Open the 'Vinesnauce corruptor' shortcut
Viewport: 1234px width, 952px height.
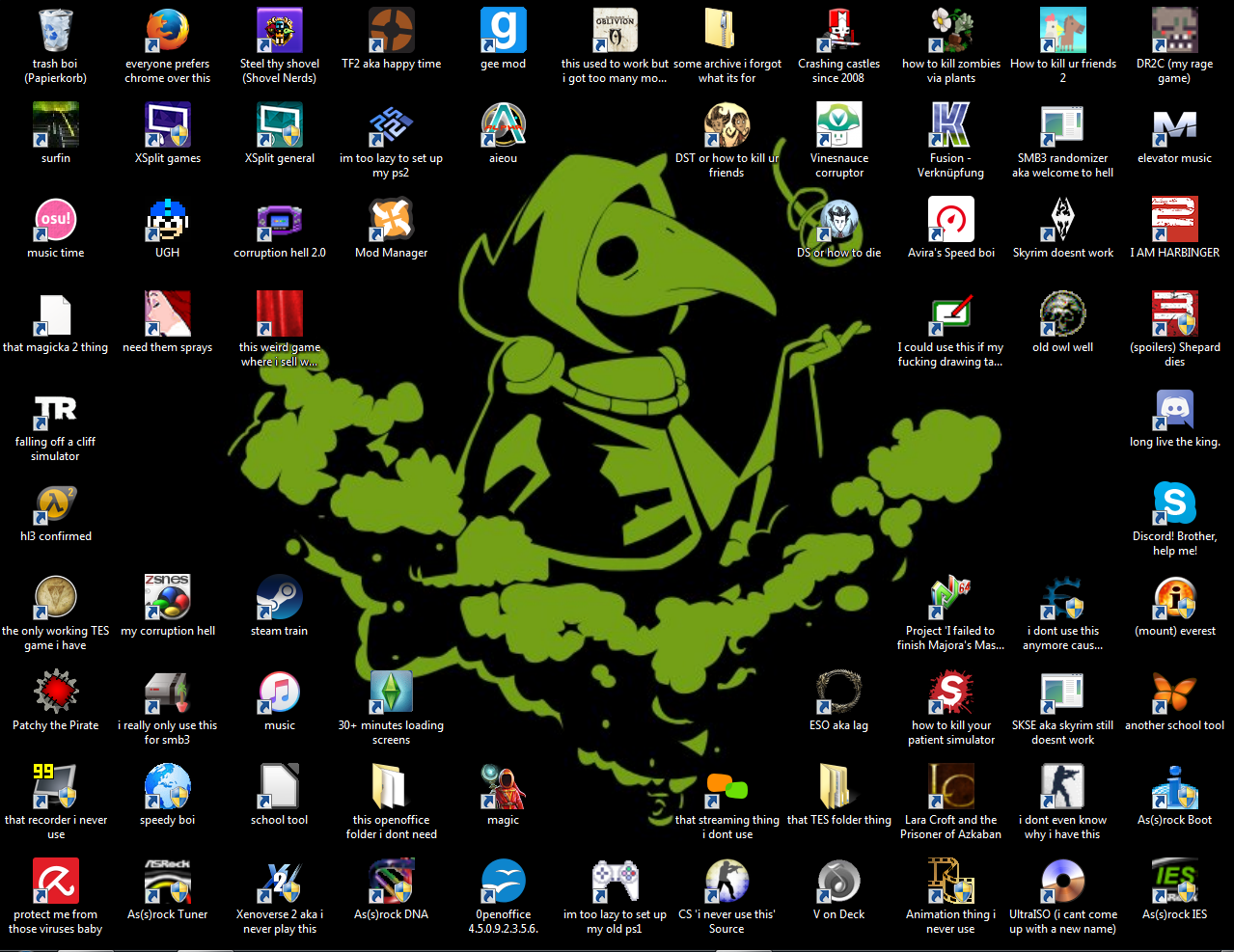[x=838, y=123]
